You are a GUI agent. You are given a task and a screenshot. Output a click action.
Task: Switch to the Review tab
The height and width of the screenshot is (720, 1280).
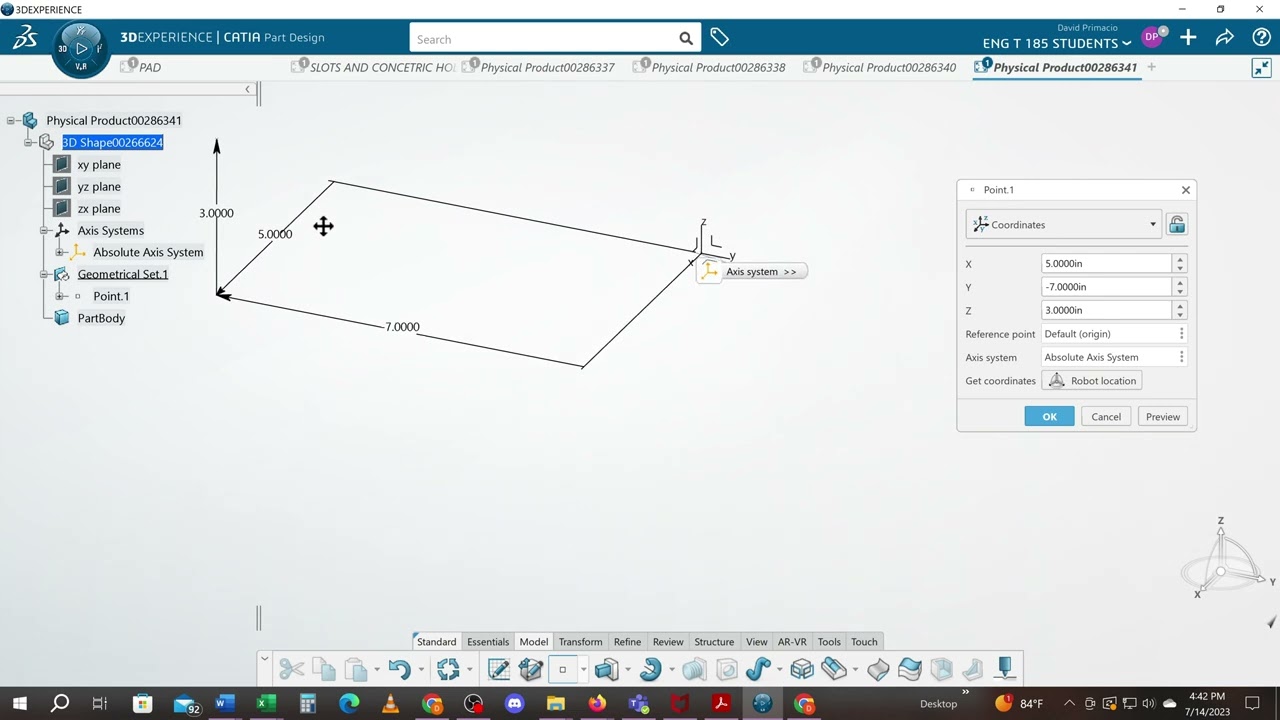click(668, 642)
